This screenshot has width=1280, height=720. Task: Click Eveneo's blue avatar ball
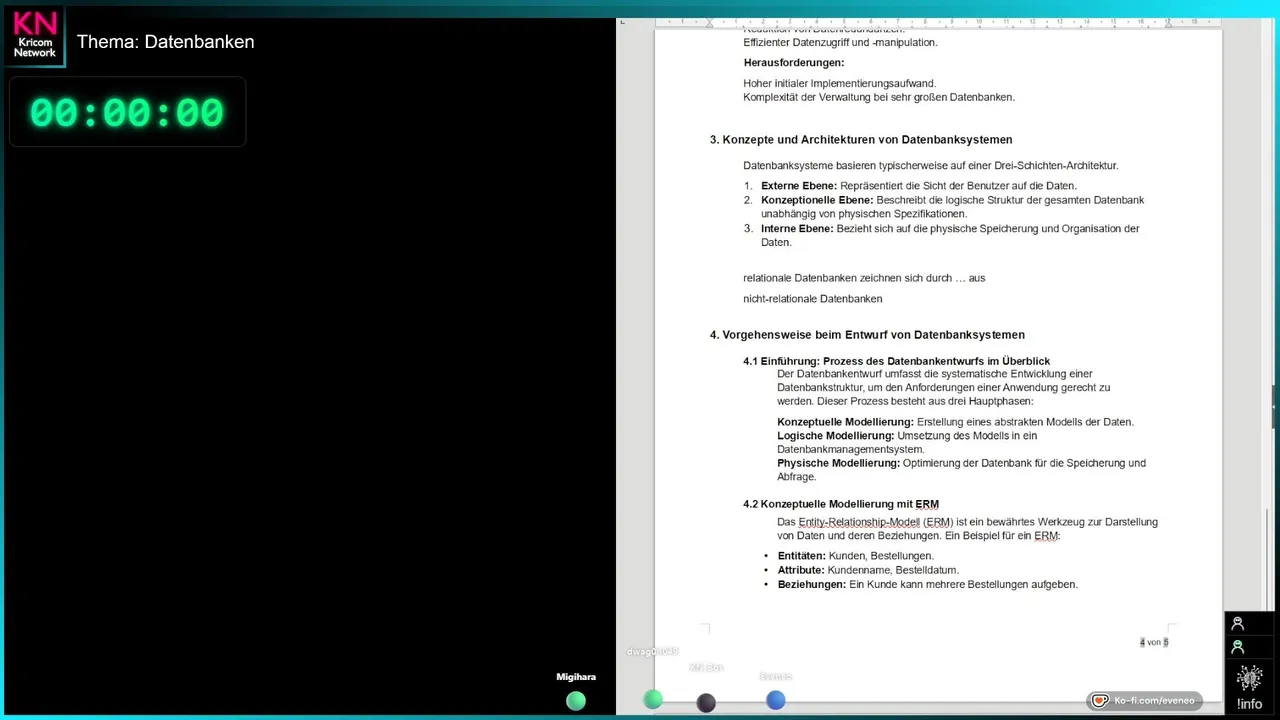(x=776, y=701)
